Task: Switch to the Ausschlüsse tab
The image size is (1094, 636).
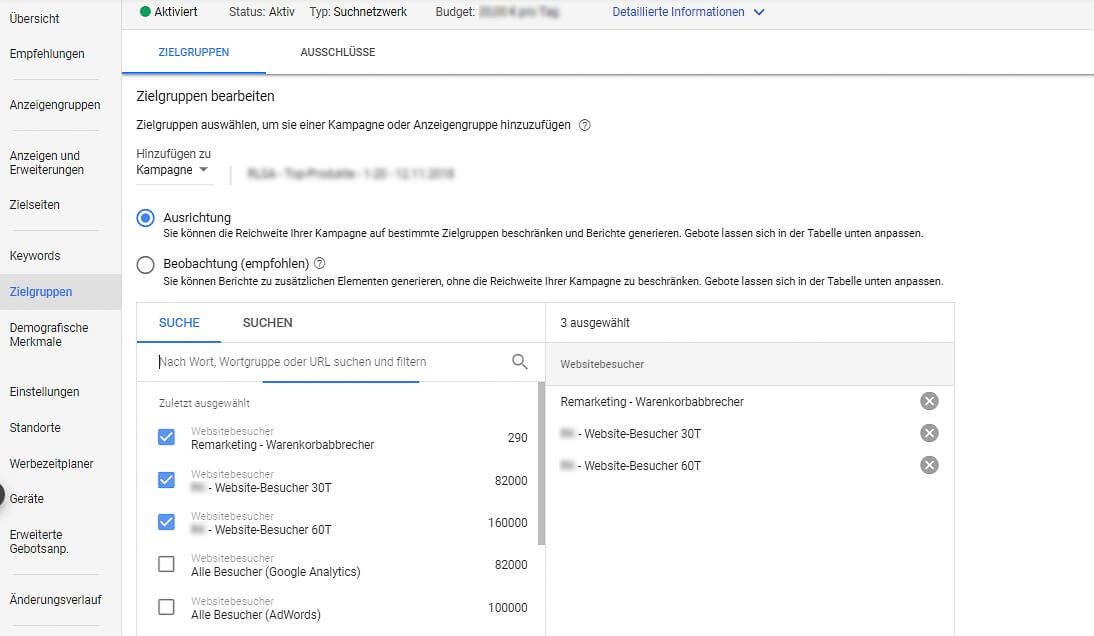Action: tap(337, 52)
